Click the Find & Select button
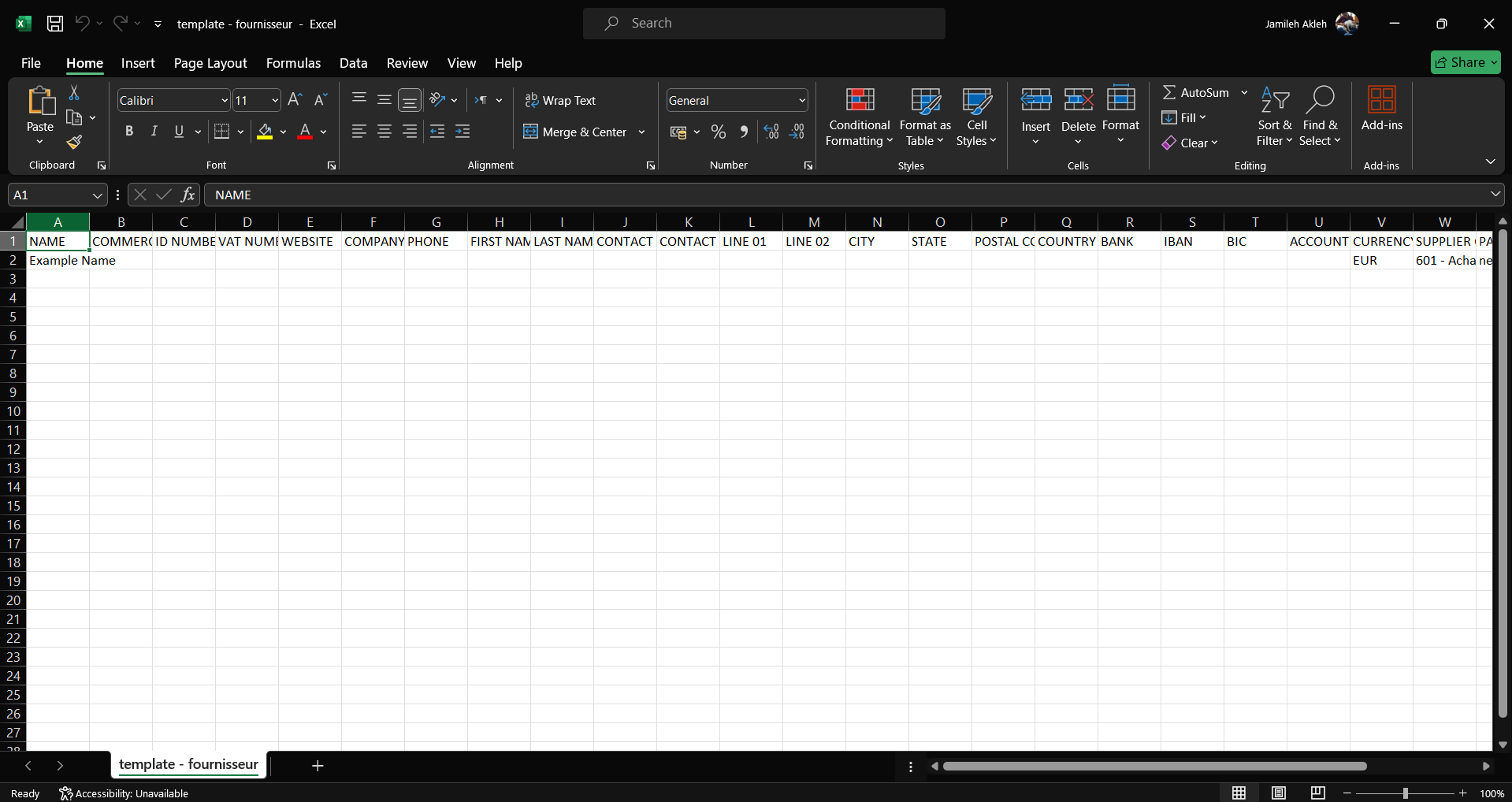 pyautogui.click(x=1321, y=117)
